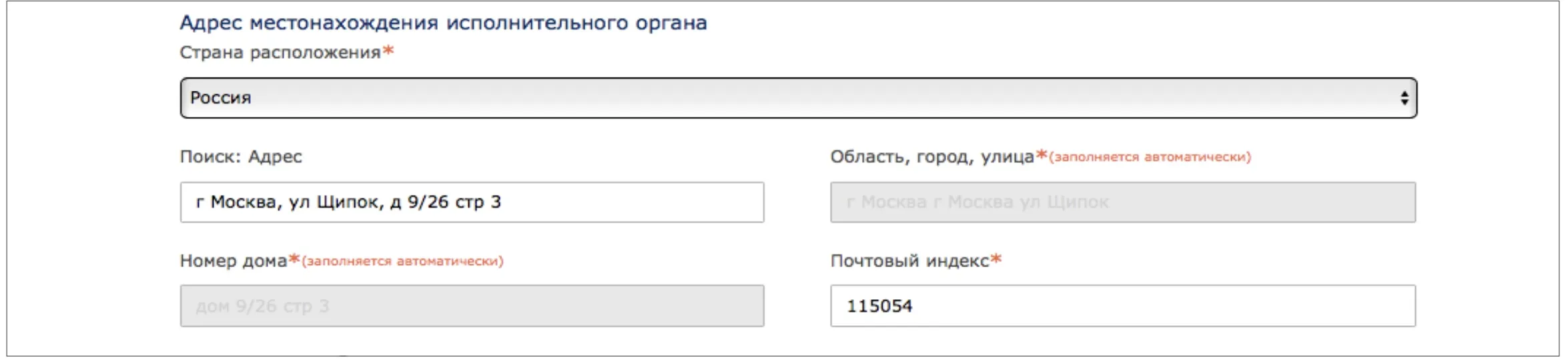Click the up-down arrows of Россия selector
Screen dimensions: 1568x362
click(x=1404, y=98)
